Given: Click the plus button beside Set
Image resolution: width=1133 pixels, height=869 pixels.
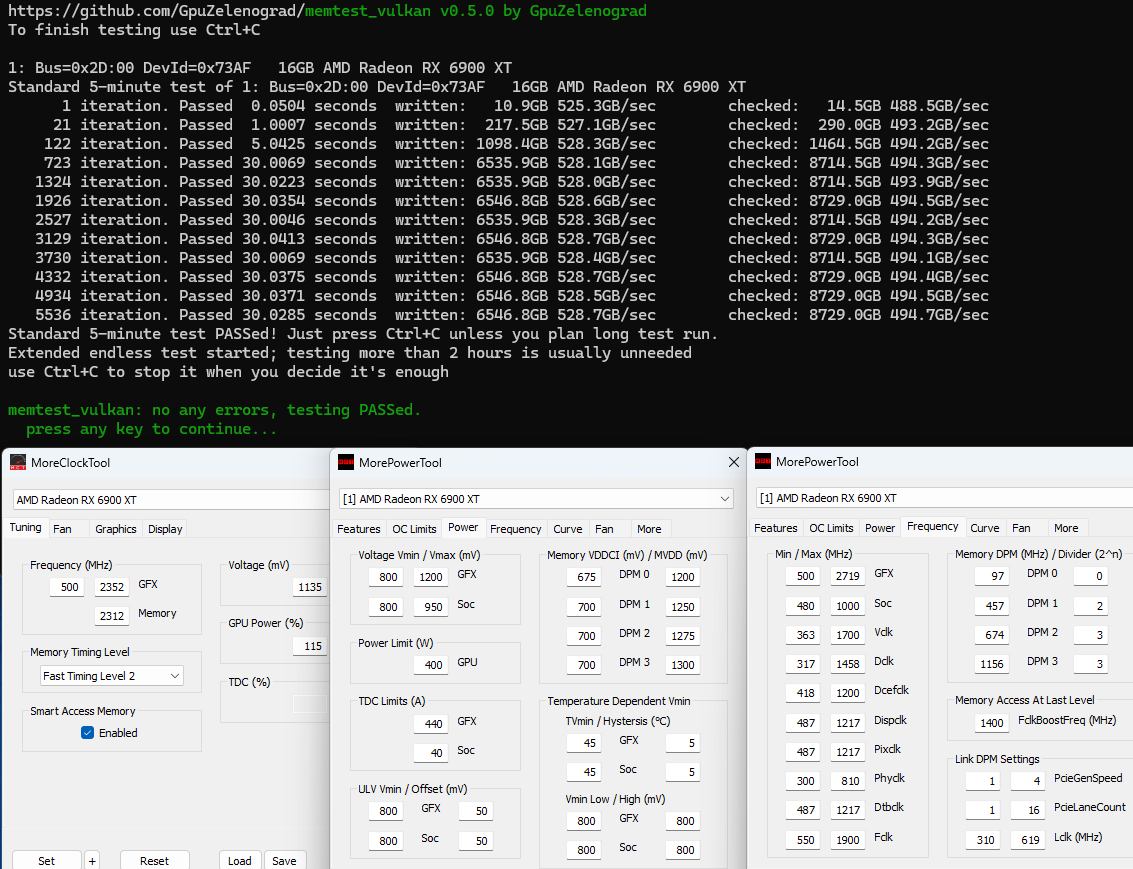Looking at the screenshot, I should pos(92,860).
